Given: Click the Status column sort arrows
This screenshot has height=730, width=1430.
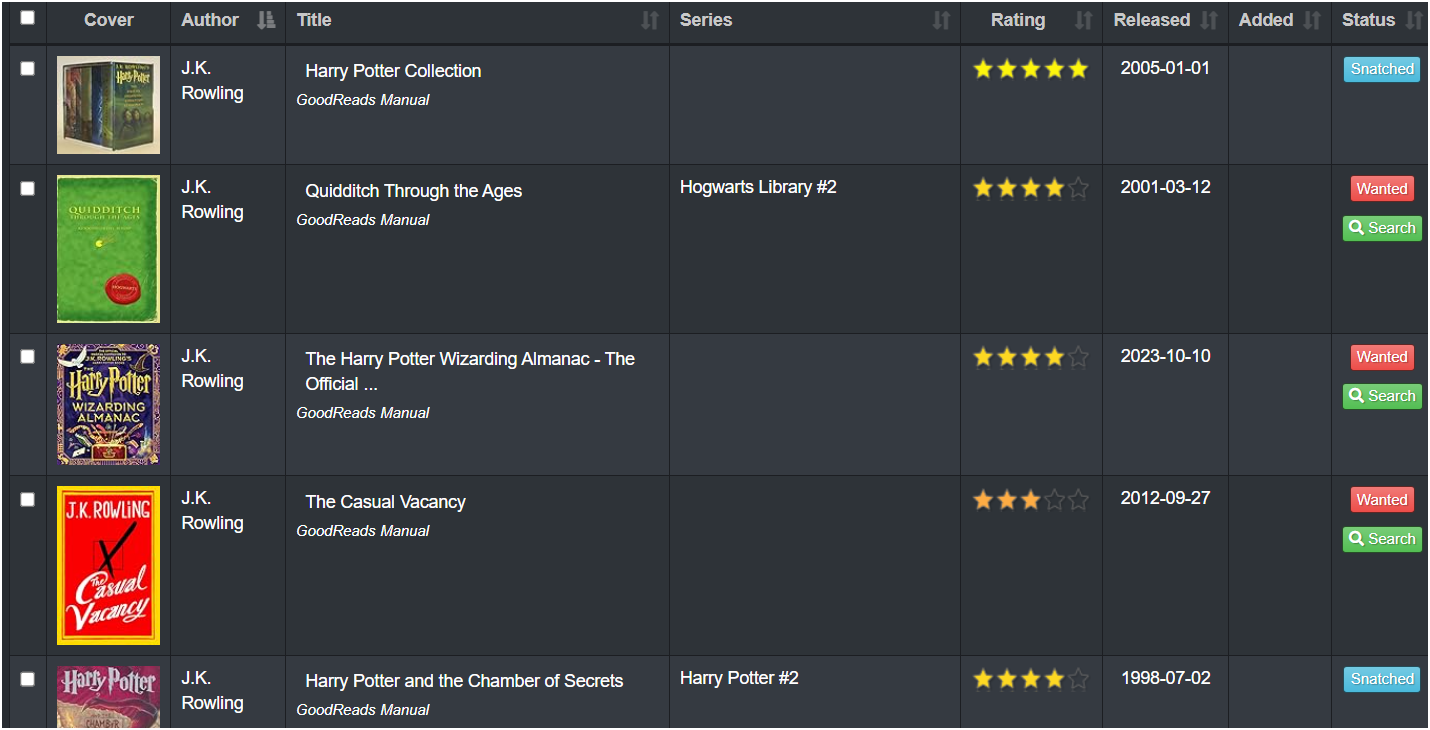Looking at the screenshot, I should tap(1413, 20).
